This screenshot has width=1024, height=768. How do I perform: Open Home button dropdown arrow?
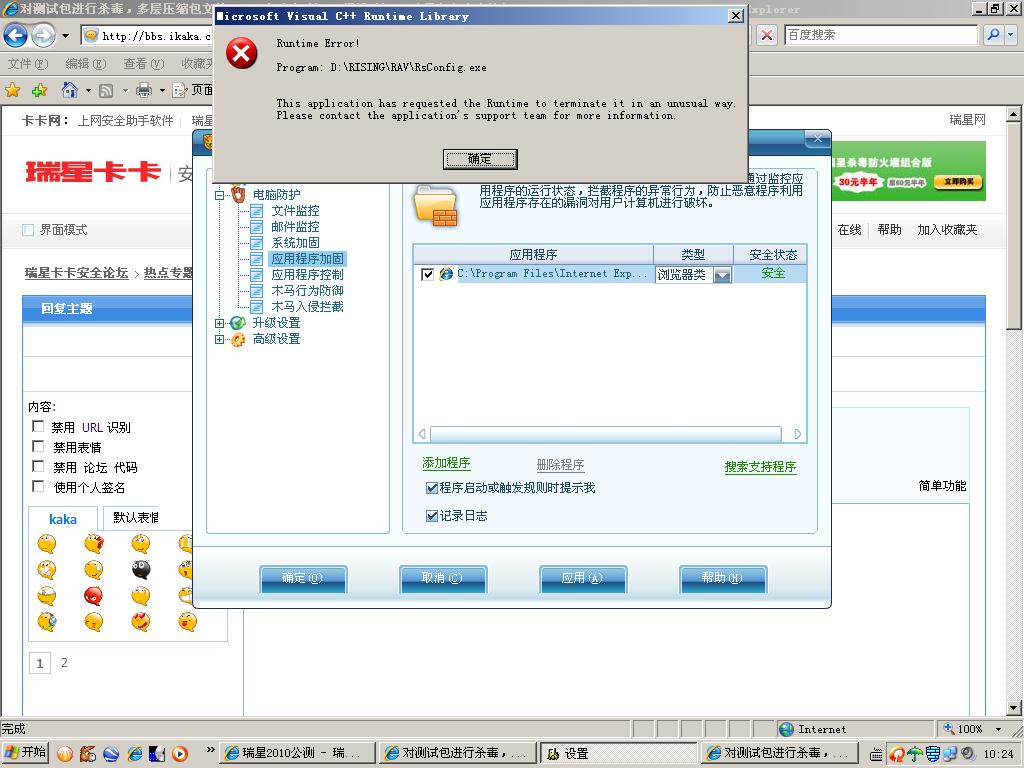pos(88,90)
